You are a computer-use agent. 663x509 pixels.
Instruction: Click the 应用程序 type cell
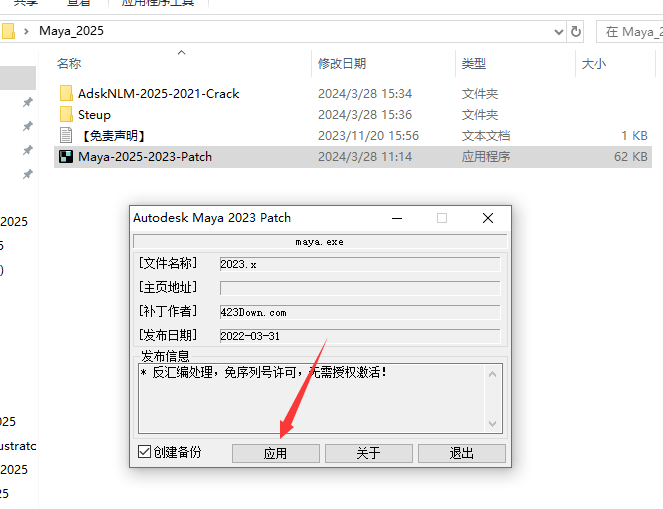pyautogui.click(x=486, y=157)
